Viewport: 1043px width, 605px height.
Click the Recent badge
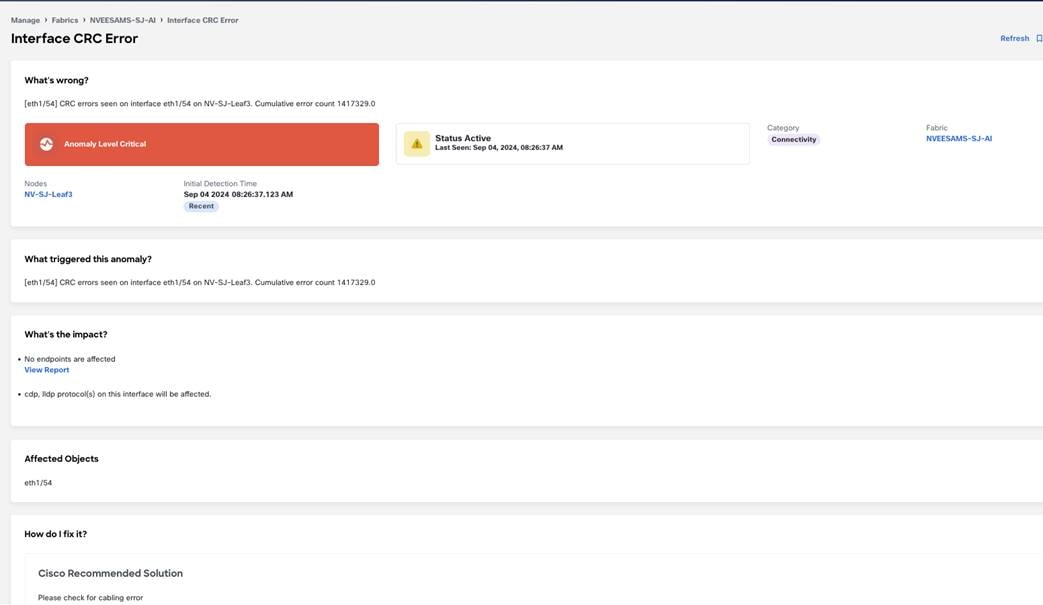pos(201,206)
